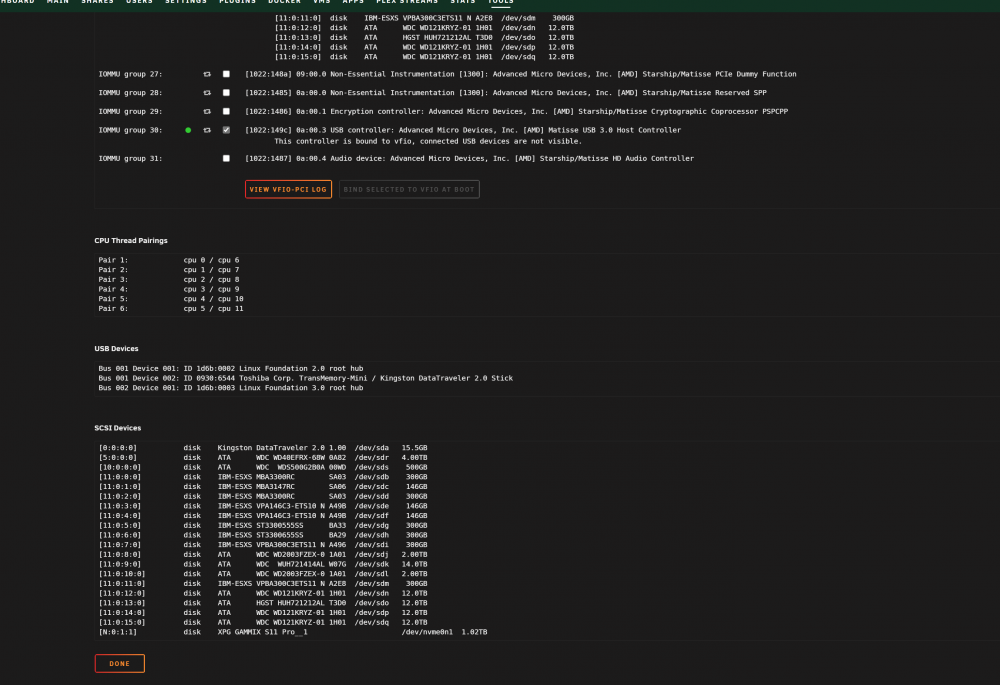Click the IBM-ESXS MBA3300RC /dev/sdb row

(263, 476)
